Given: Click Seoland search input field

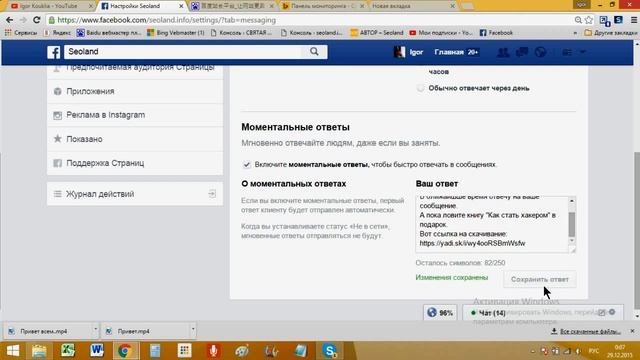Looking at the screenshot, I should [183, 51].
